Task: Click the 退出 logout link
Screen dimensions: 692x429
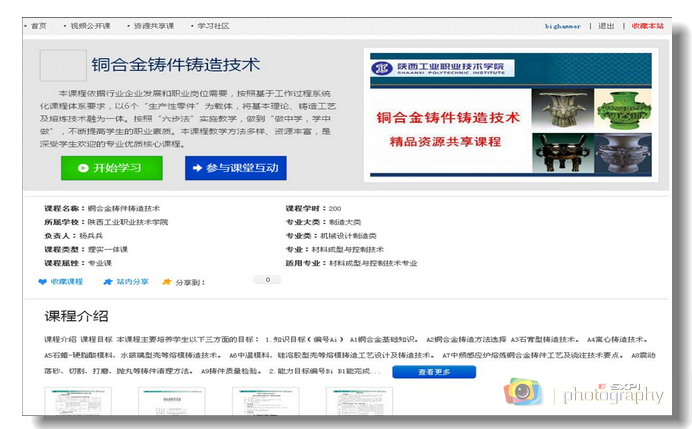Action: [x=606, y=25]
